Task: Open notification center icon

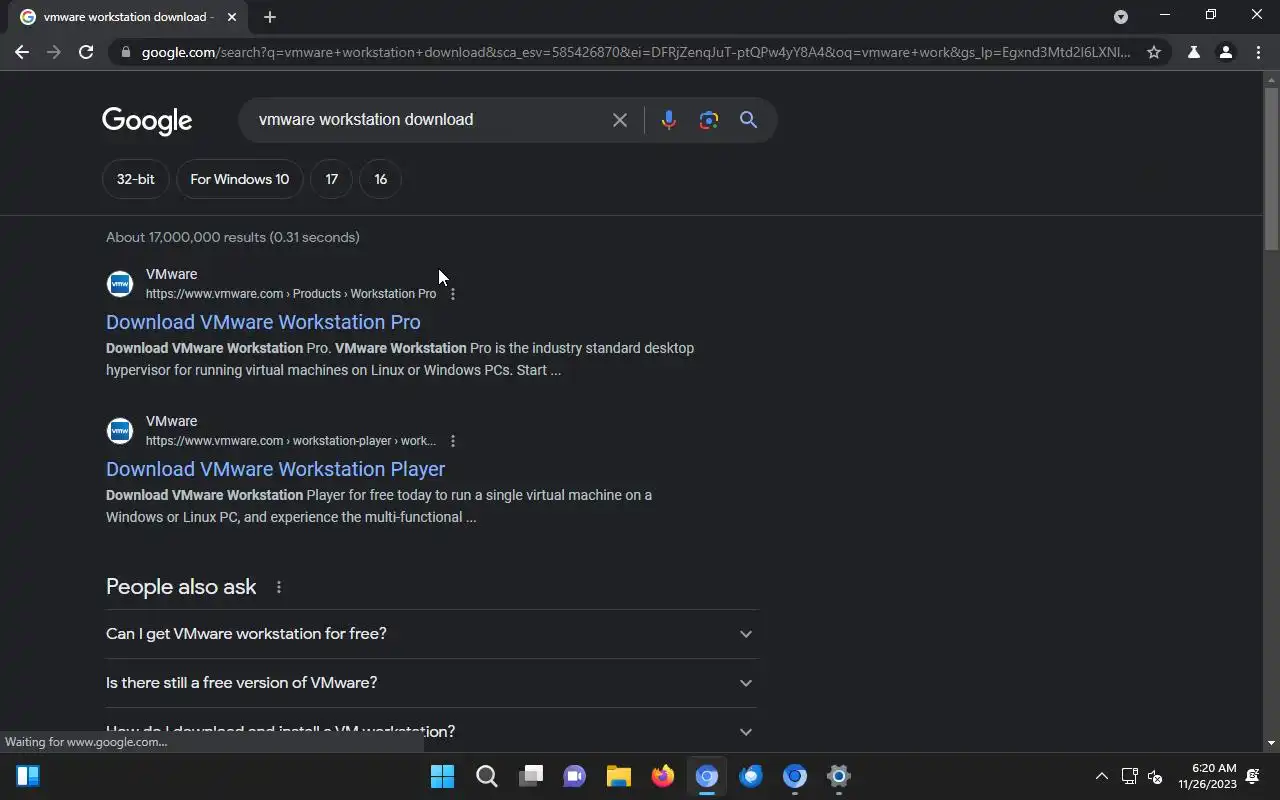Action: tap(1253, 776)
